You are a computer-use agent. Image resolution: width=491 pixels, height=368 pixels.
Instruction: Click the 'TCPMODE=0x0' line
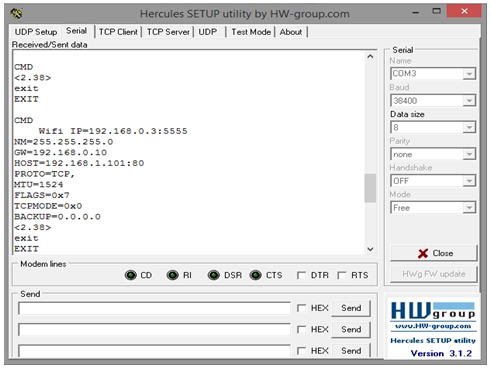(48, 206)
